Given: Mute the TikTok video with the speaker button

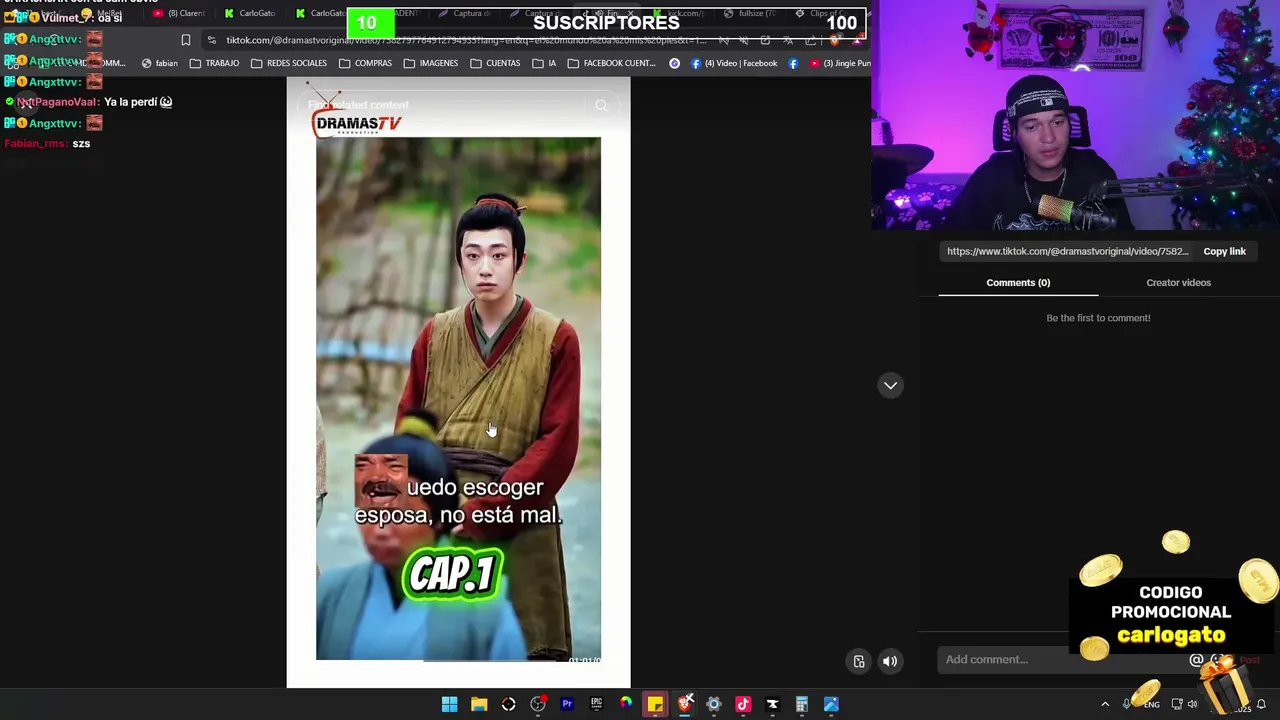Looking at the screenshot, I should 890,661.
